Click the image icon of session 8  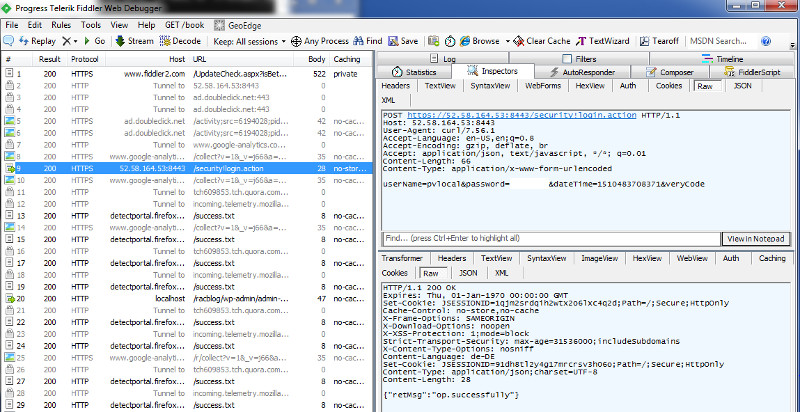10,157
